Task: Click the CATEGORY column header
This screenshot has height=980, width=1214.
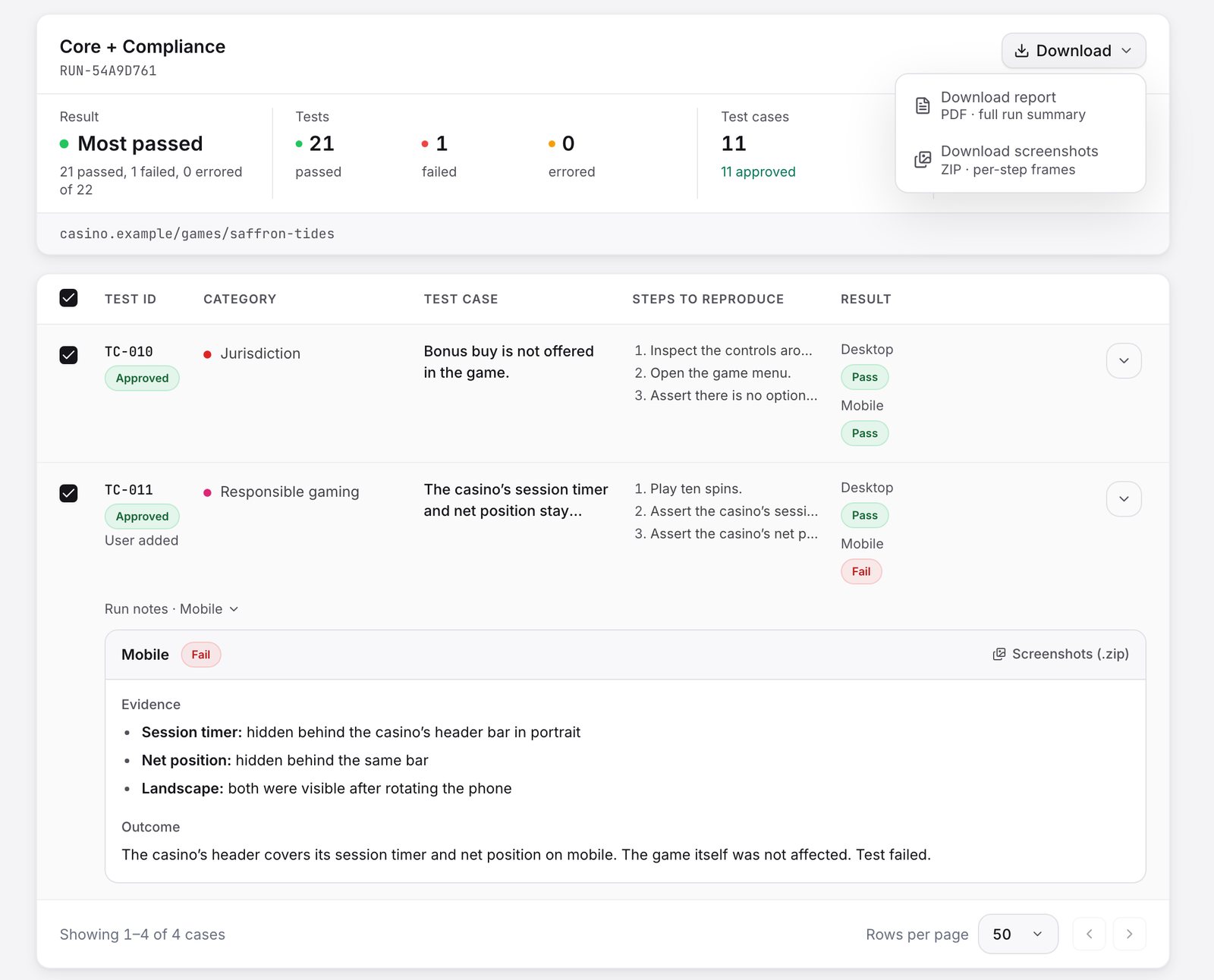Action: [240, 299]
